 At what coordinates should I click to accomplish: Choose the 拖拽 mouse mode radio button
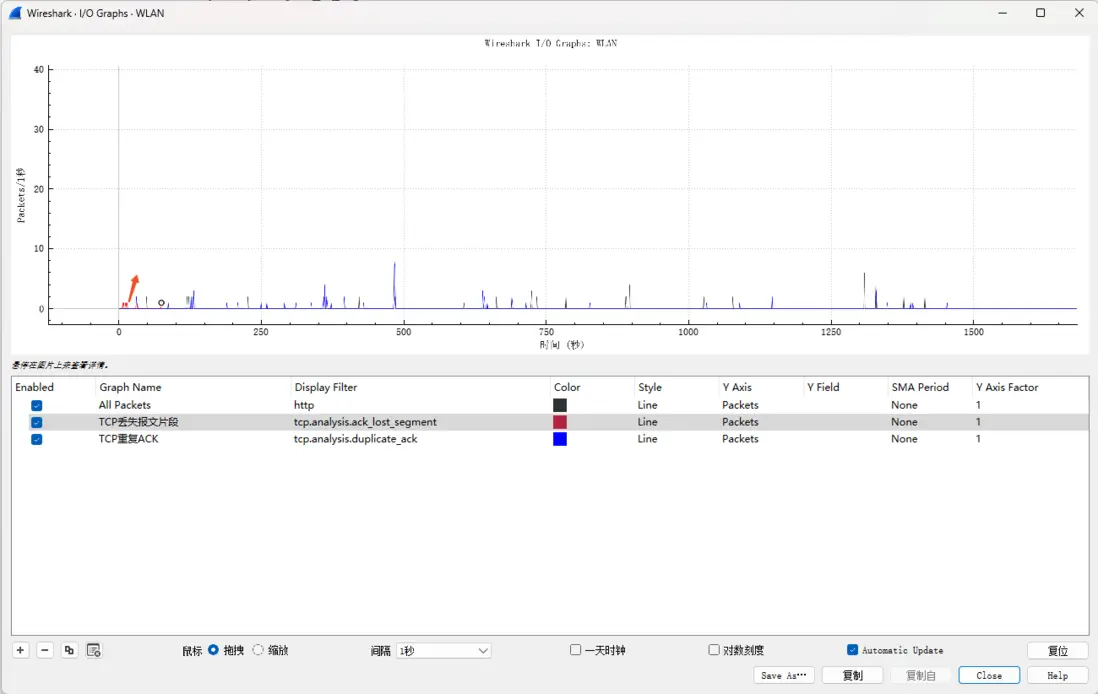213,650
